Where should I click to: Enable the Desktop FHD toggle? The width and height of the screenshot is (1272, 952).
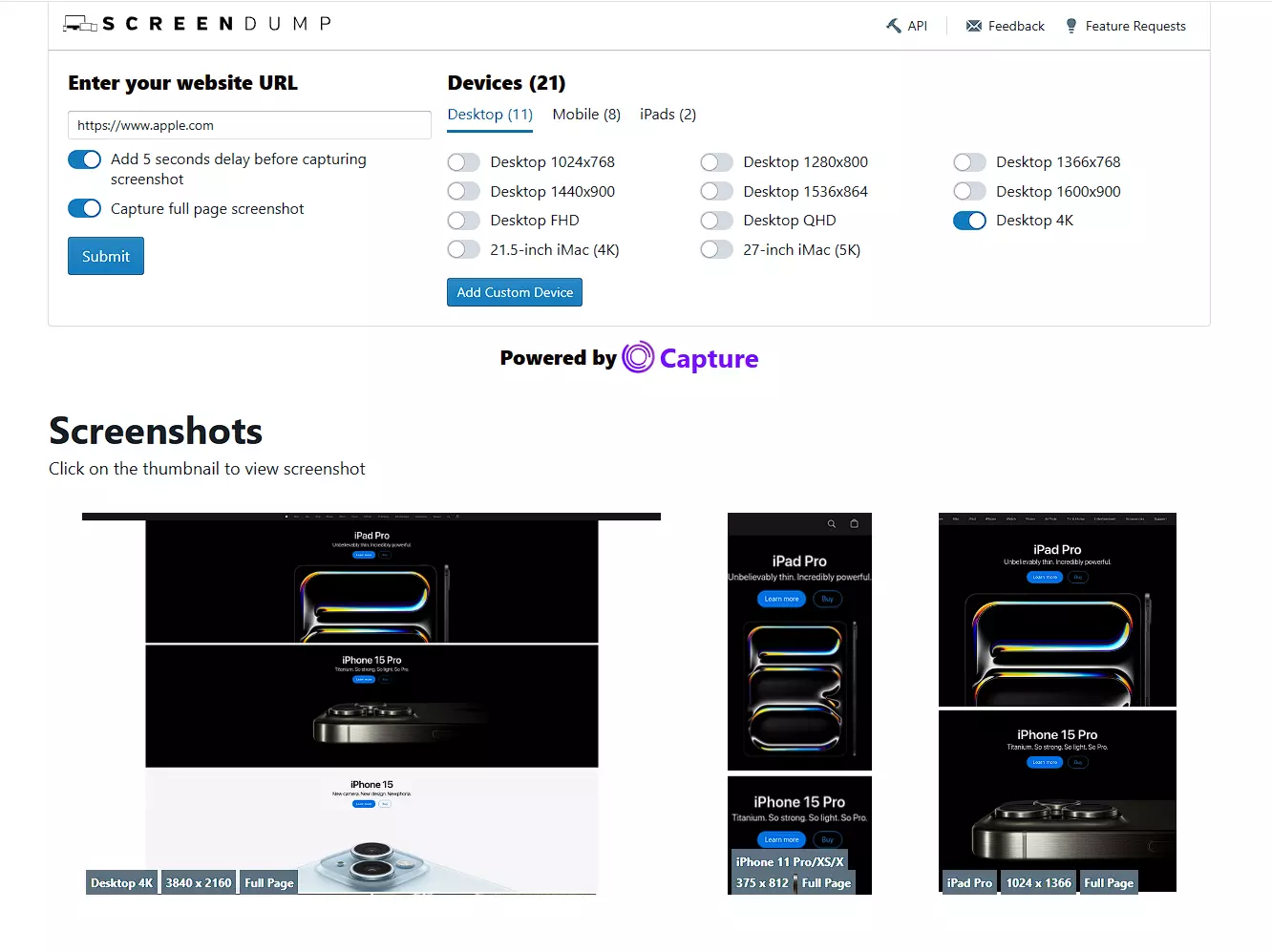[x=463, y=221]
